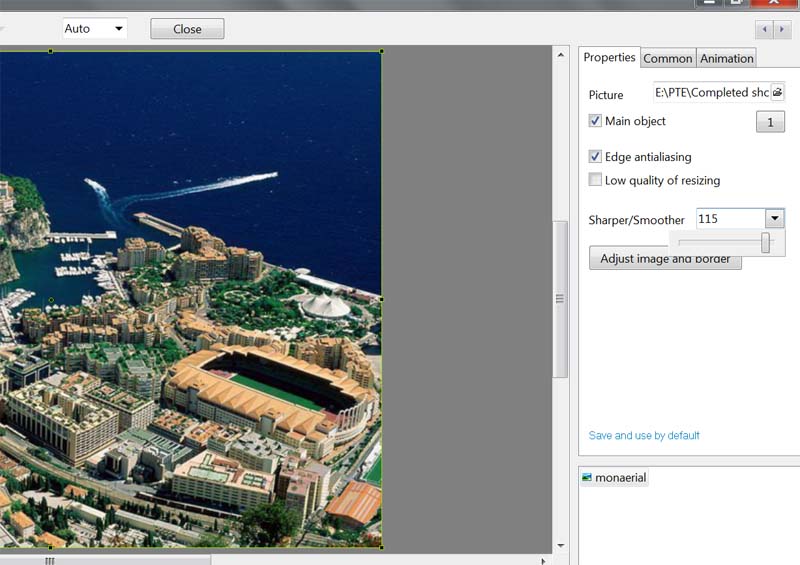Click the horizontal scrollbar right arrow
Viewport: 800px width, 565px height.
pyautogui.click(x=543, y=559)
